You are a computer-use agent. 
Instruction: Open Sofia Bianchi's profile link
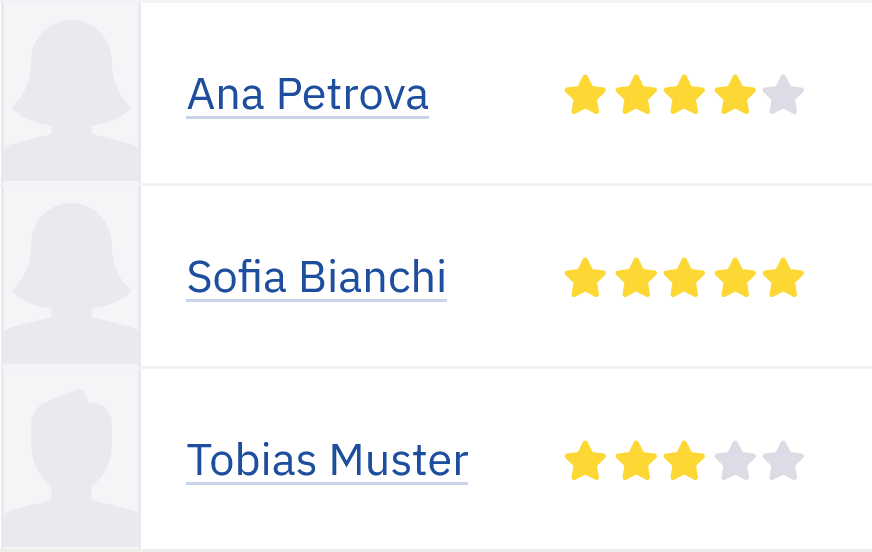click(x=316, y=277)
